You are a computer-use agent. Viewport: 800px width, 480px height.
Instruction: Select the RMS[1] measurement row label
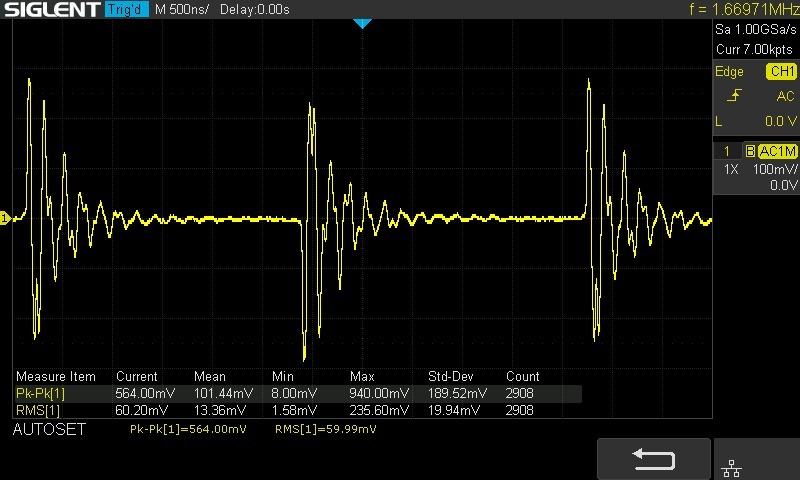pyautogui.click(x=38, y=410)
